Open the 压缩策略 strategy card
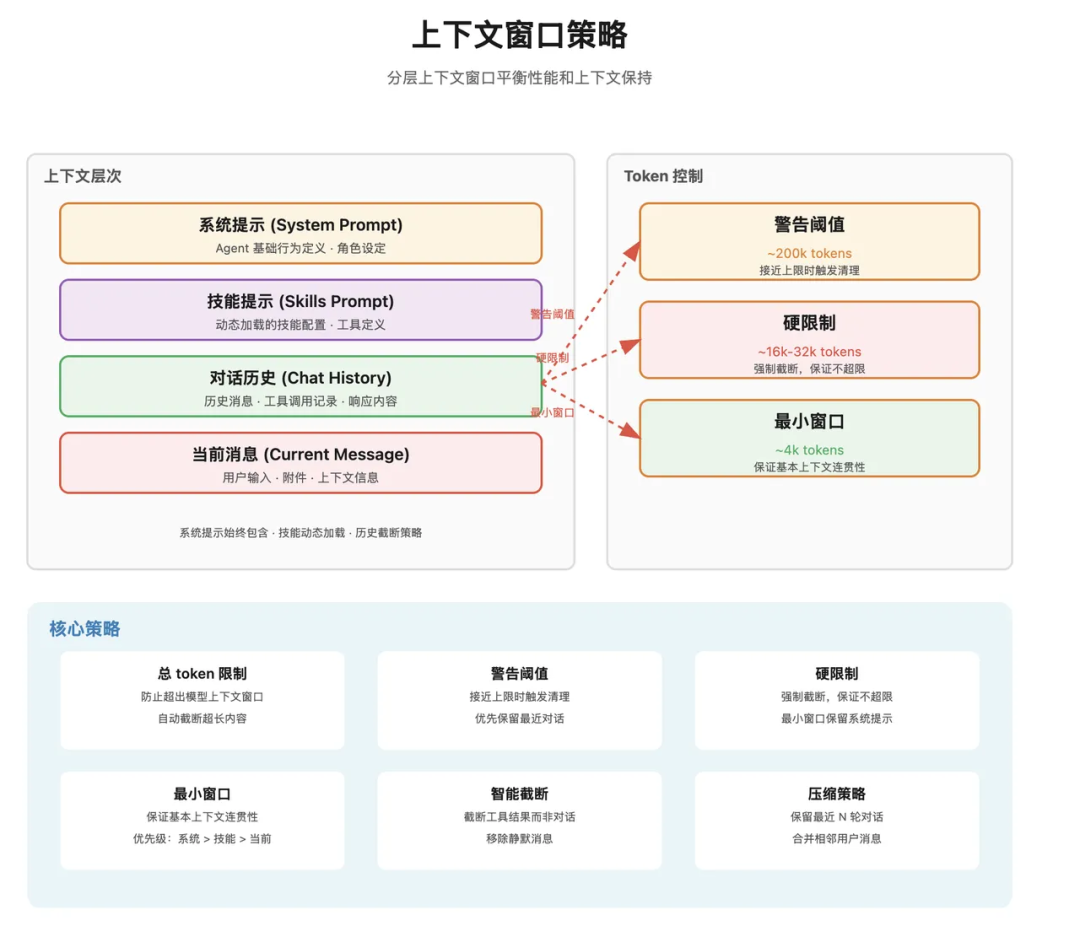The image size is (1080, 942). click(836, 820)
